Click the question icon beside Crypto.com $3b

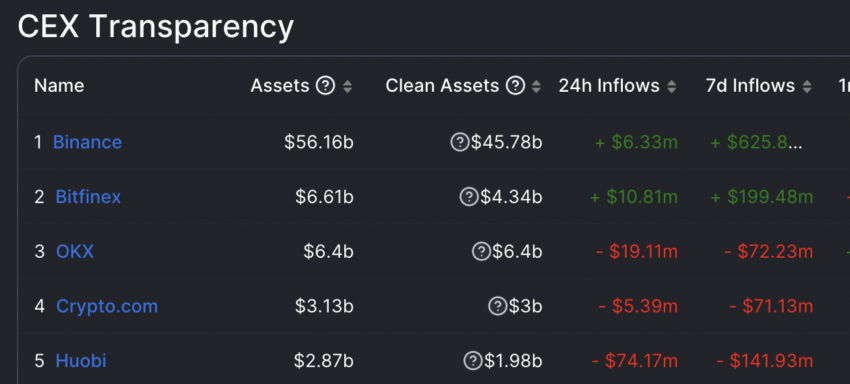click(497, 306)
